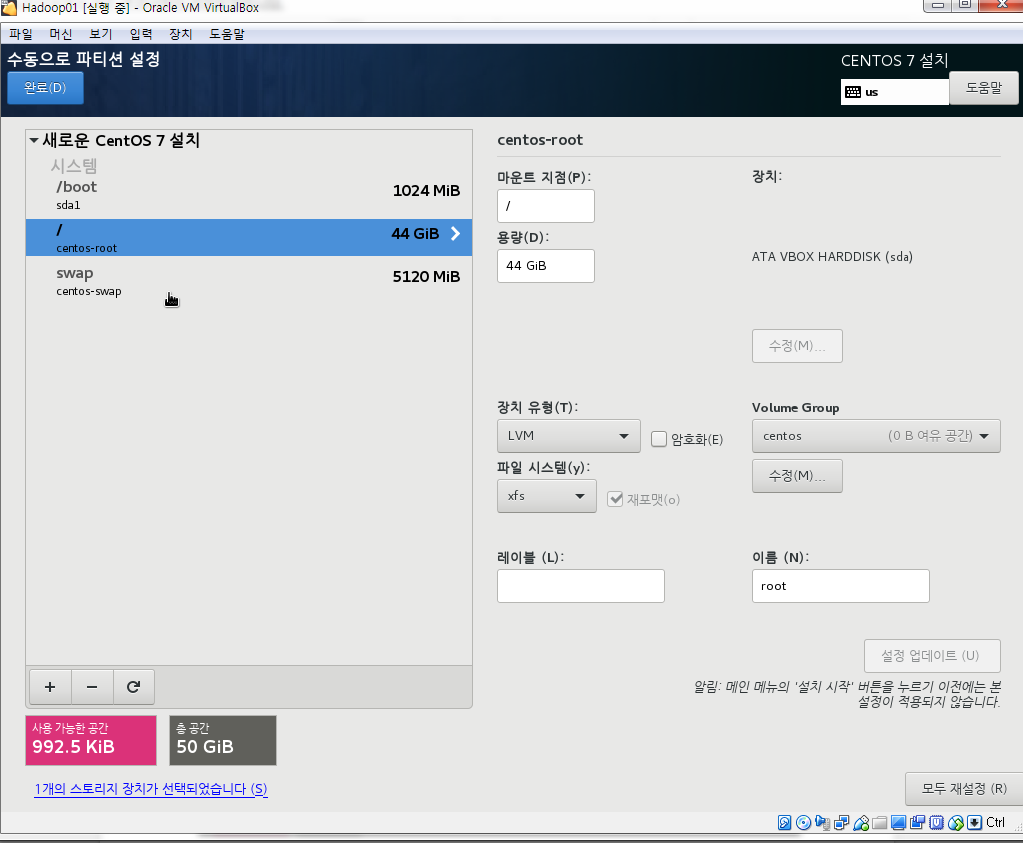
Task: Click the optical disc status icon
Action: click(804, 823)
